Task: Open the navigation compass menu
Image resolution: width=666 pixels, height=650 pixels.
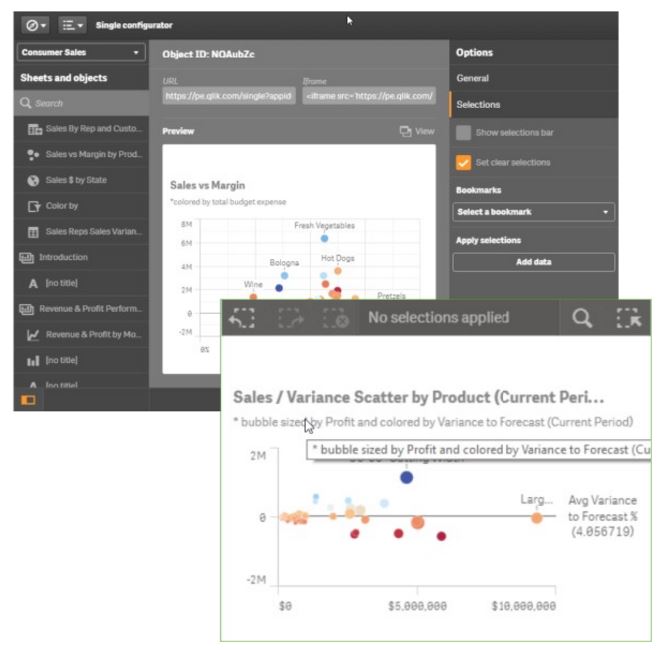Action: (35, 25)
